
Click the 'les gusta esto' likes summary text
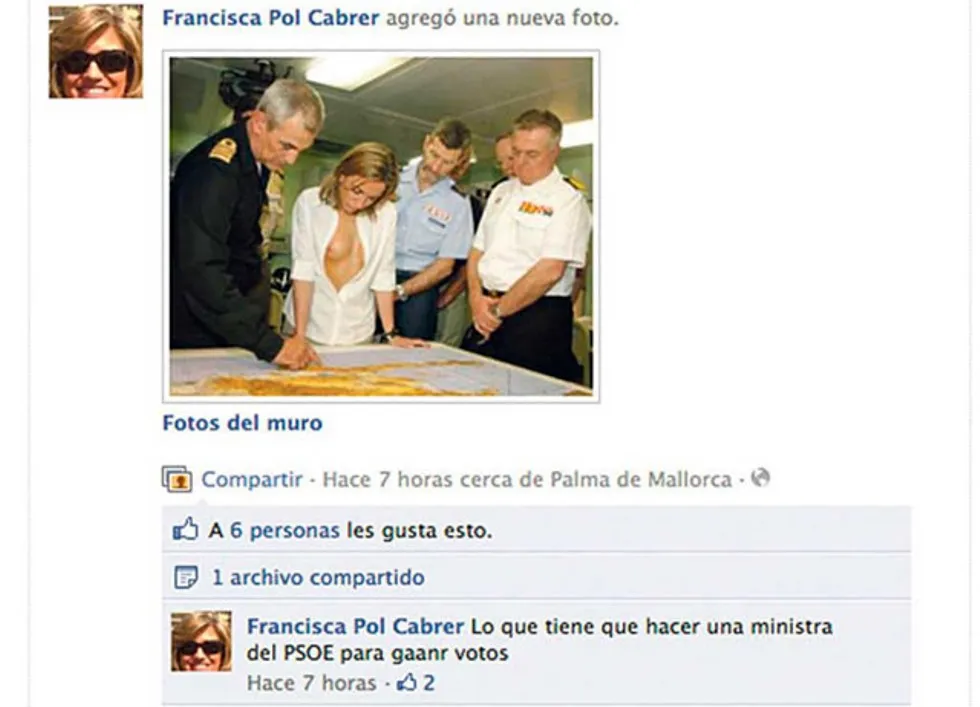[419, 531]
